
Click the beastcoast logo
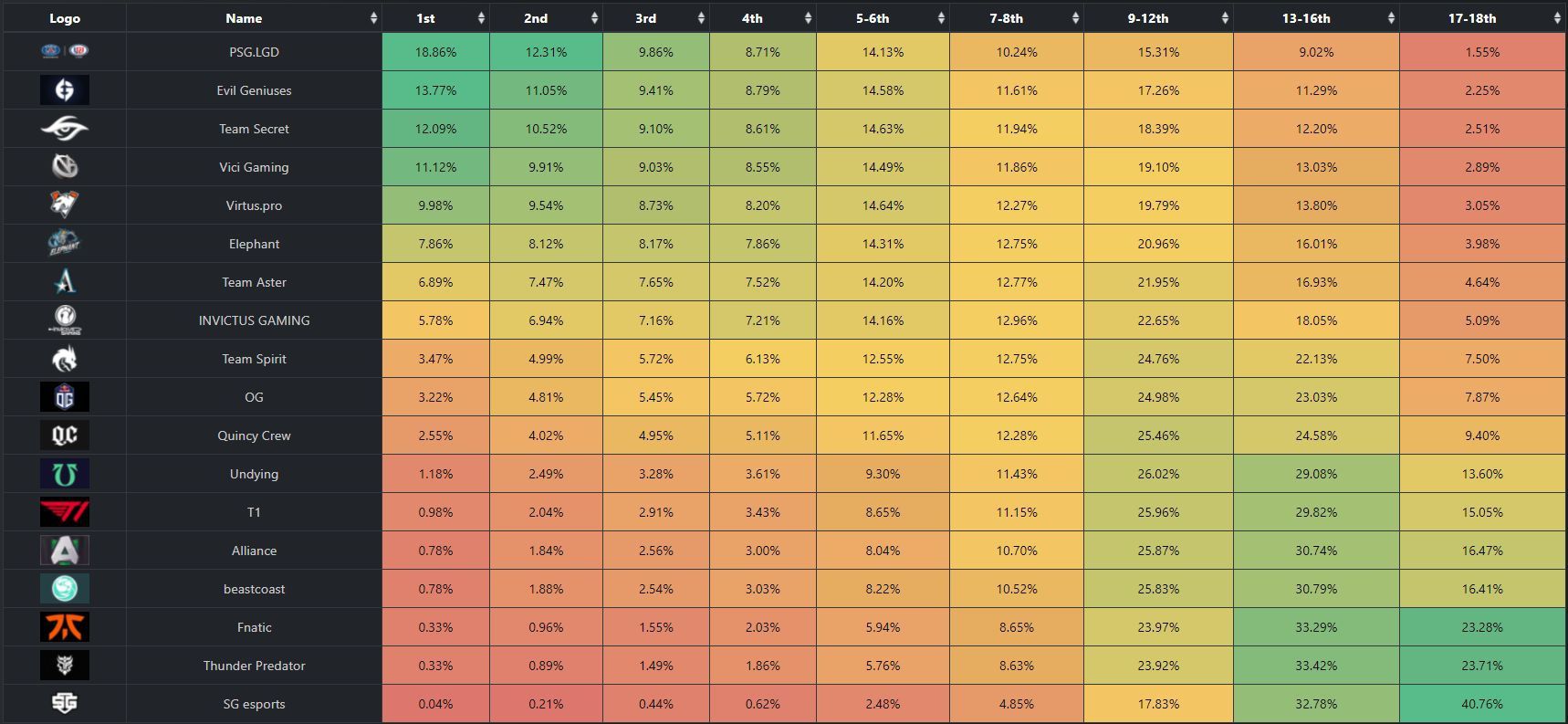pyautogui.click(x=65, y=589)
